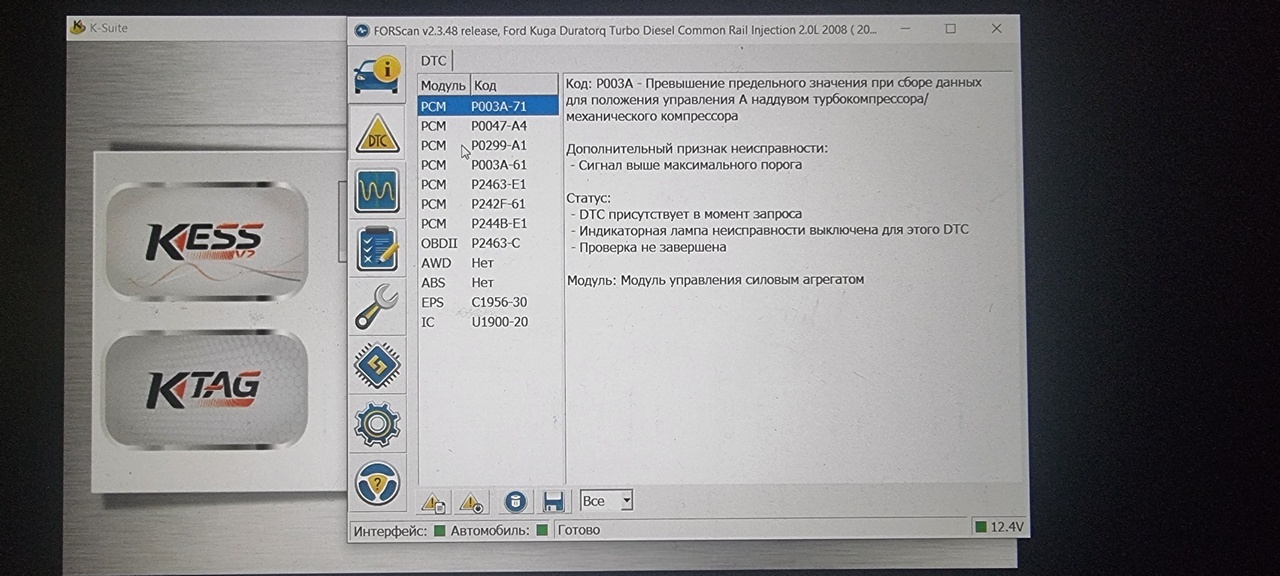Open the oscilloscope dashboard icon in sidebar
This screenshot has height=576, width=1280.
tap(377, 190)
